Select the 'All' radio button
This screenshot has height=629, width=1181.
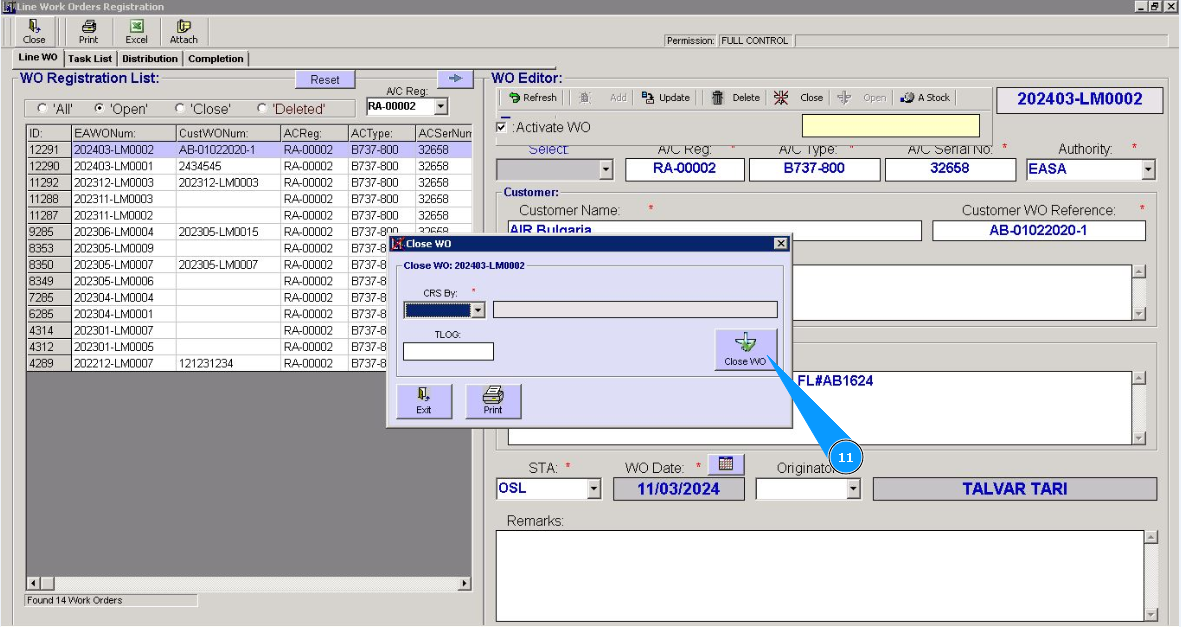(x=42, y=108)
